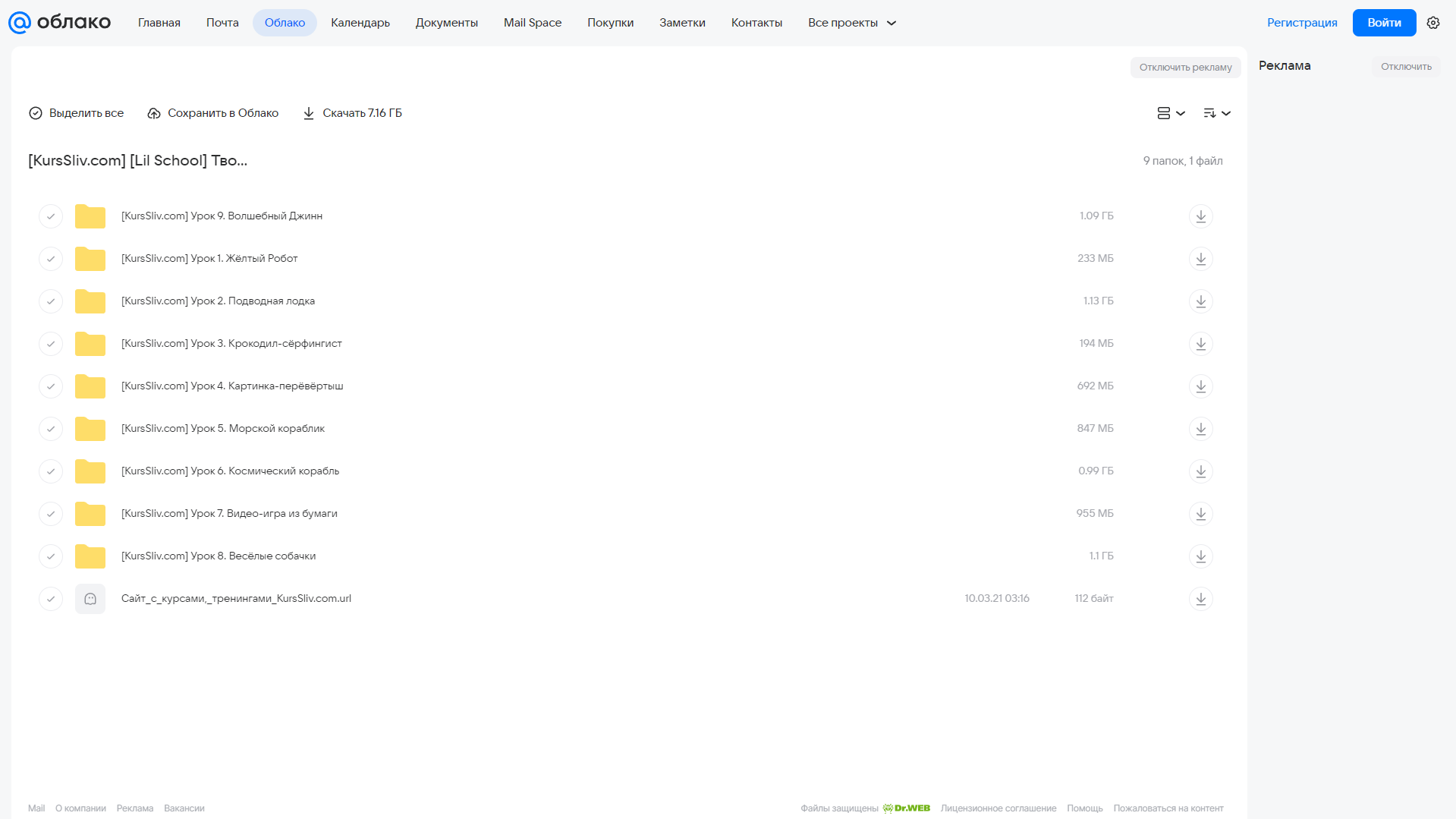
Task: Go to the Почта tab
Action: (222, 23)
